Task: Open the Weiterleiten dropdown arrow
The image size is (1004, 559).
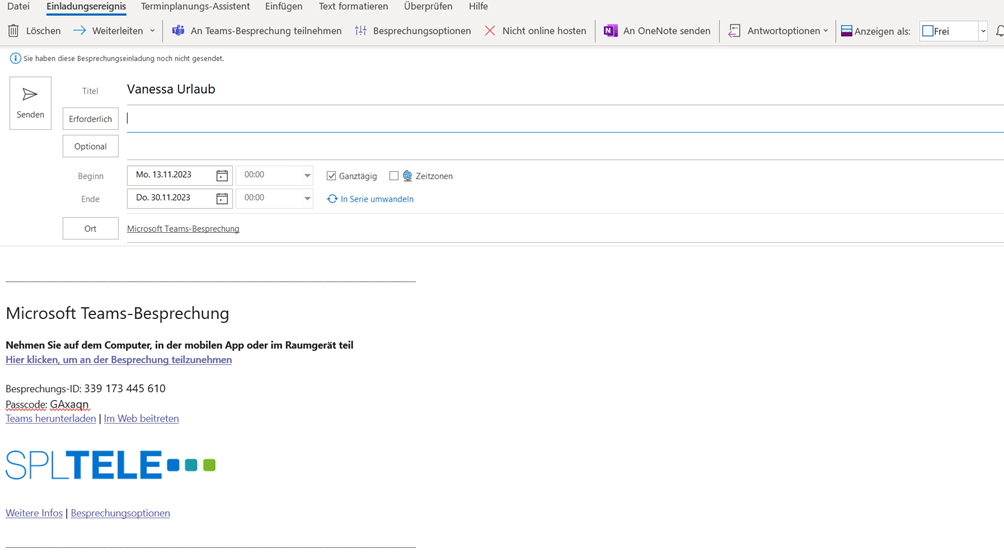Action: tap(152, 31)
